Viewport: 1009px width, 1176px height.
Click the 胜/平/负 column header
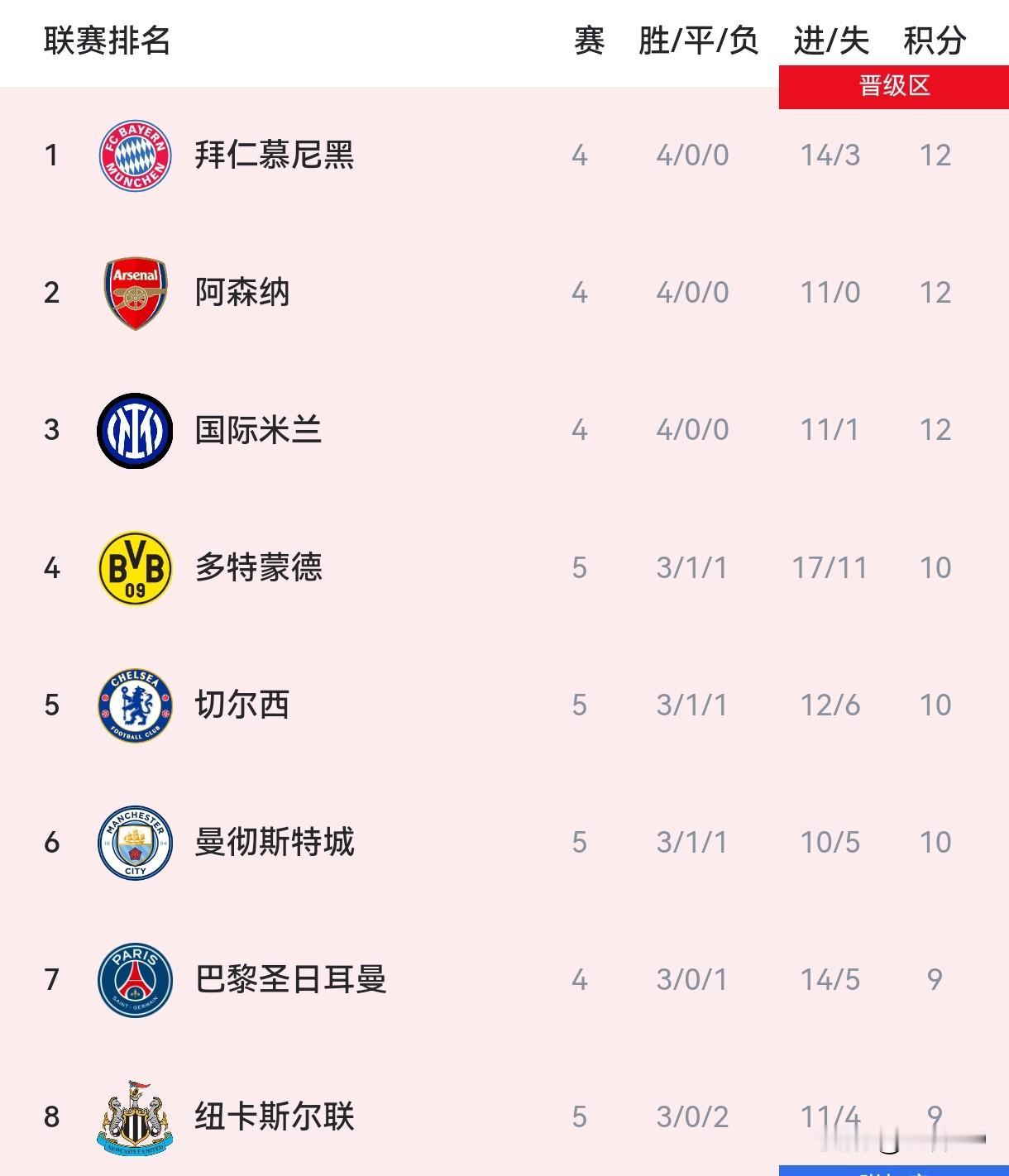point(698,40)
